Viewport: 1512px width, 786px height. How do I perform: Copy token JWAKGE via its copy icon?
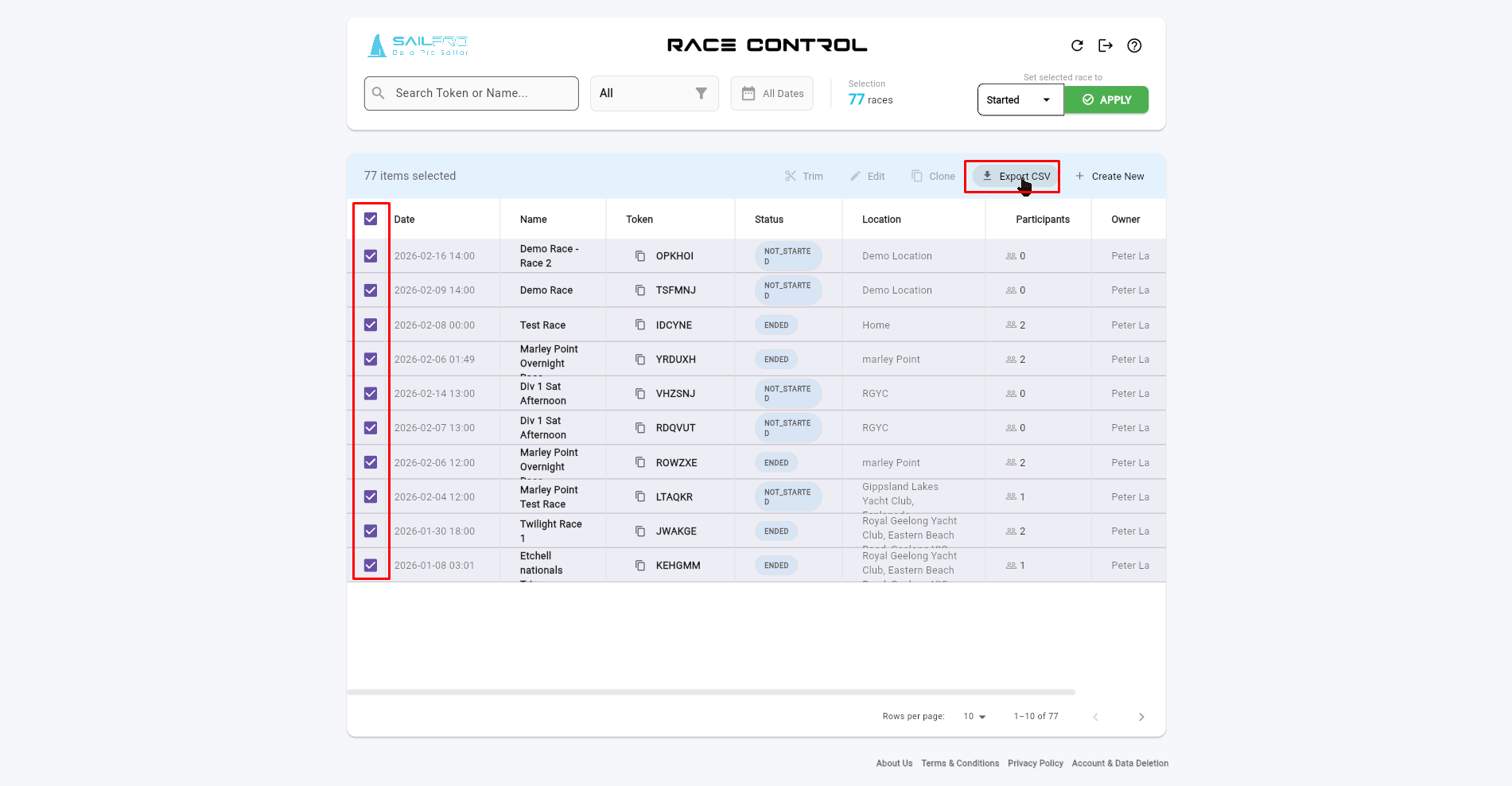pos(640,531)
